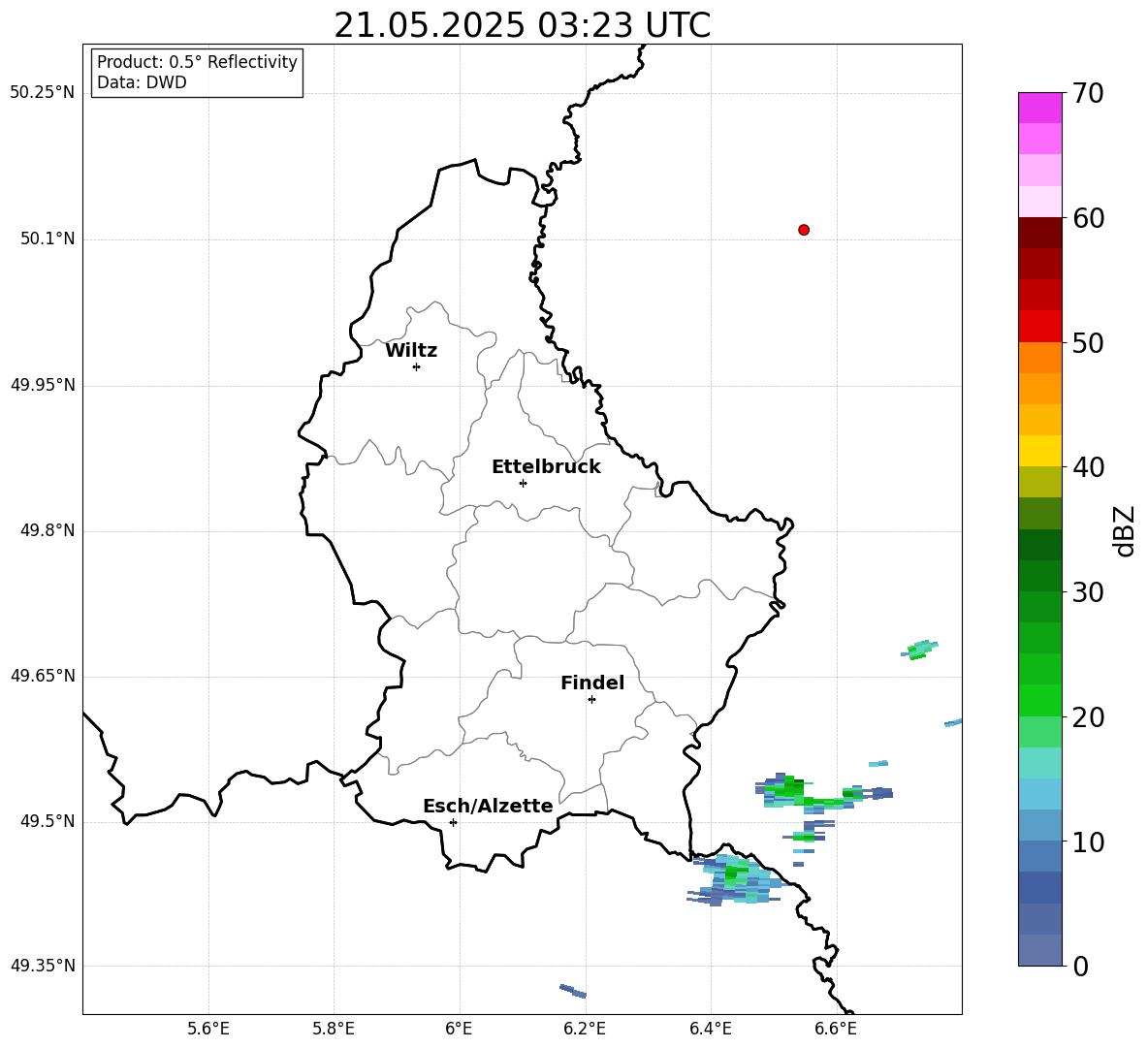
Task: Click the 49.35°N latitude label
Action: click(x=43, y=966)
